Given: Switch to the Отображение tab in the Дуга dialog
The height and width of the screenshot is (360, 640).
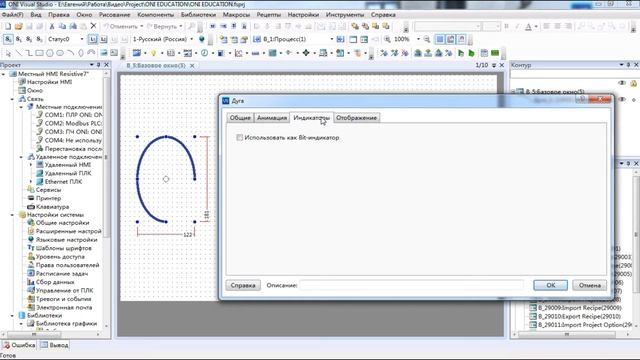Looking at the screenshot, I should [356, 118].
